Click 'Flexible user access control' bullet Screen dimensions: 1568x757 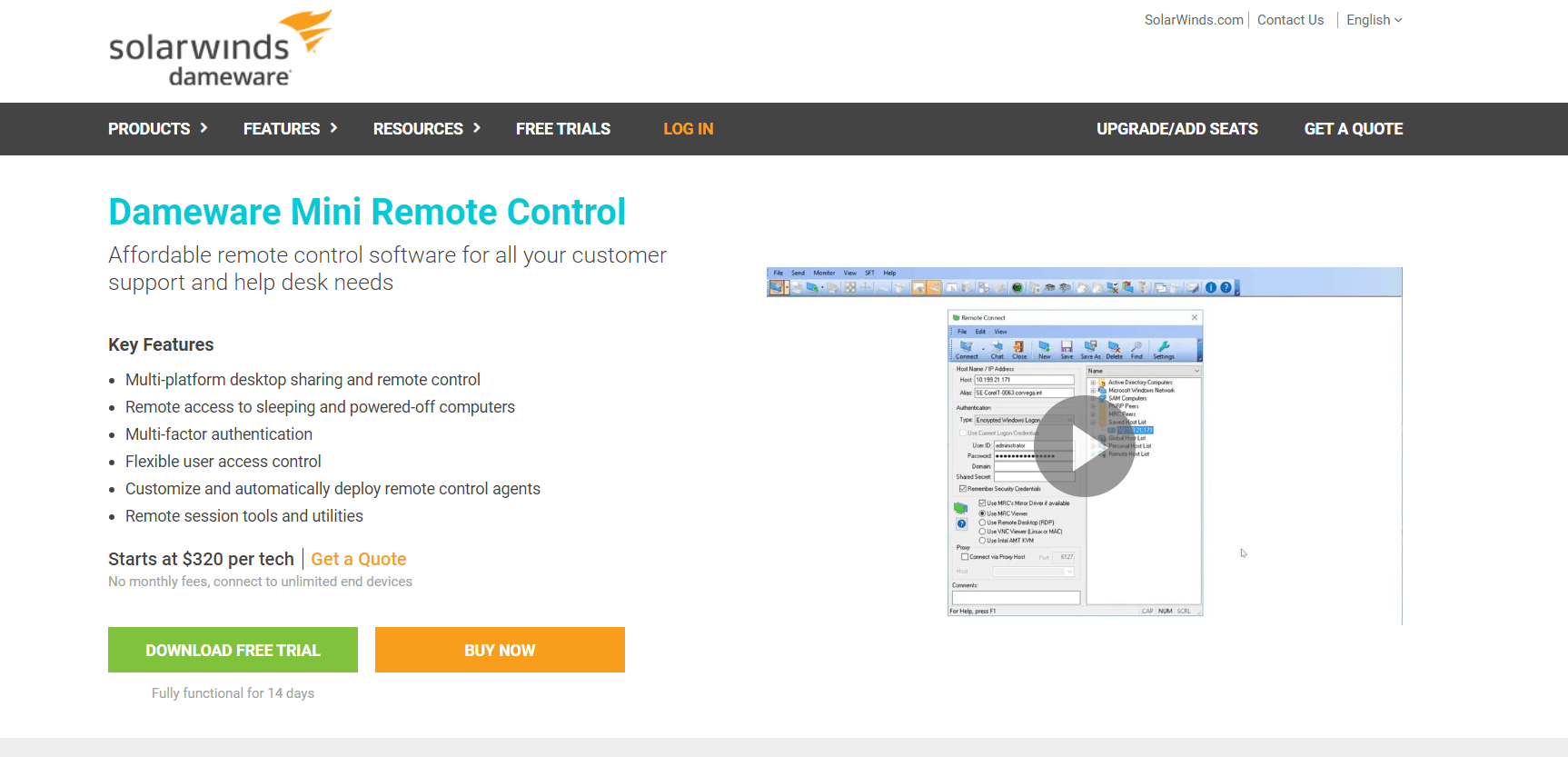223,462
